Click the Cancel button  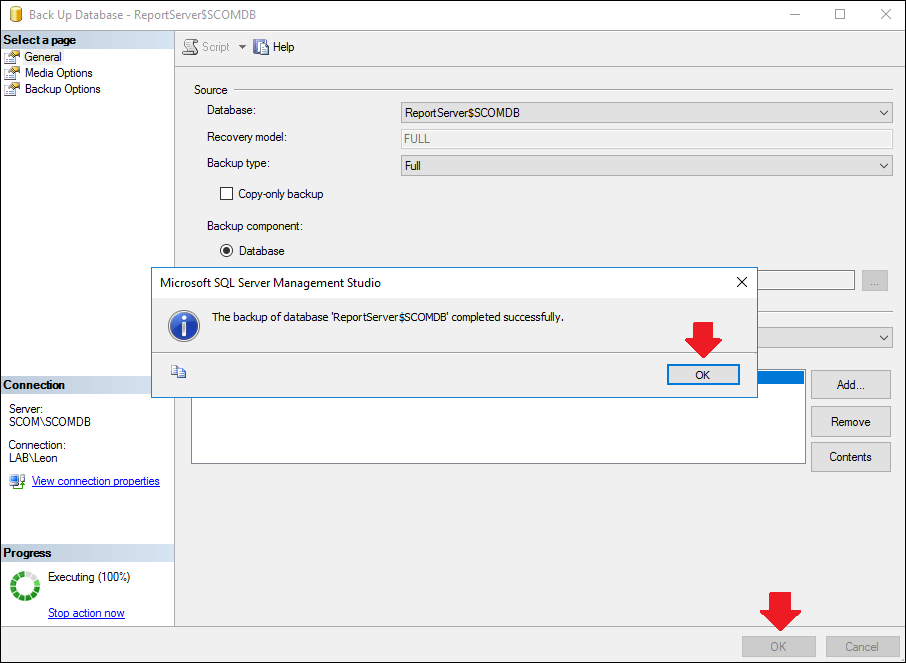[x=862, y=646]
